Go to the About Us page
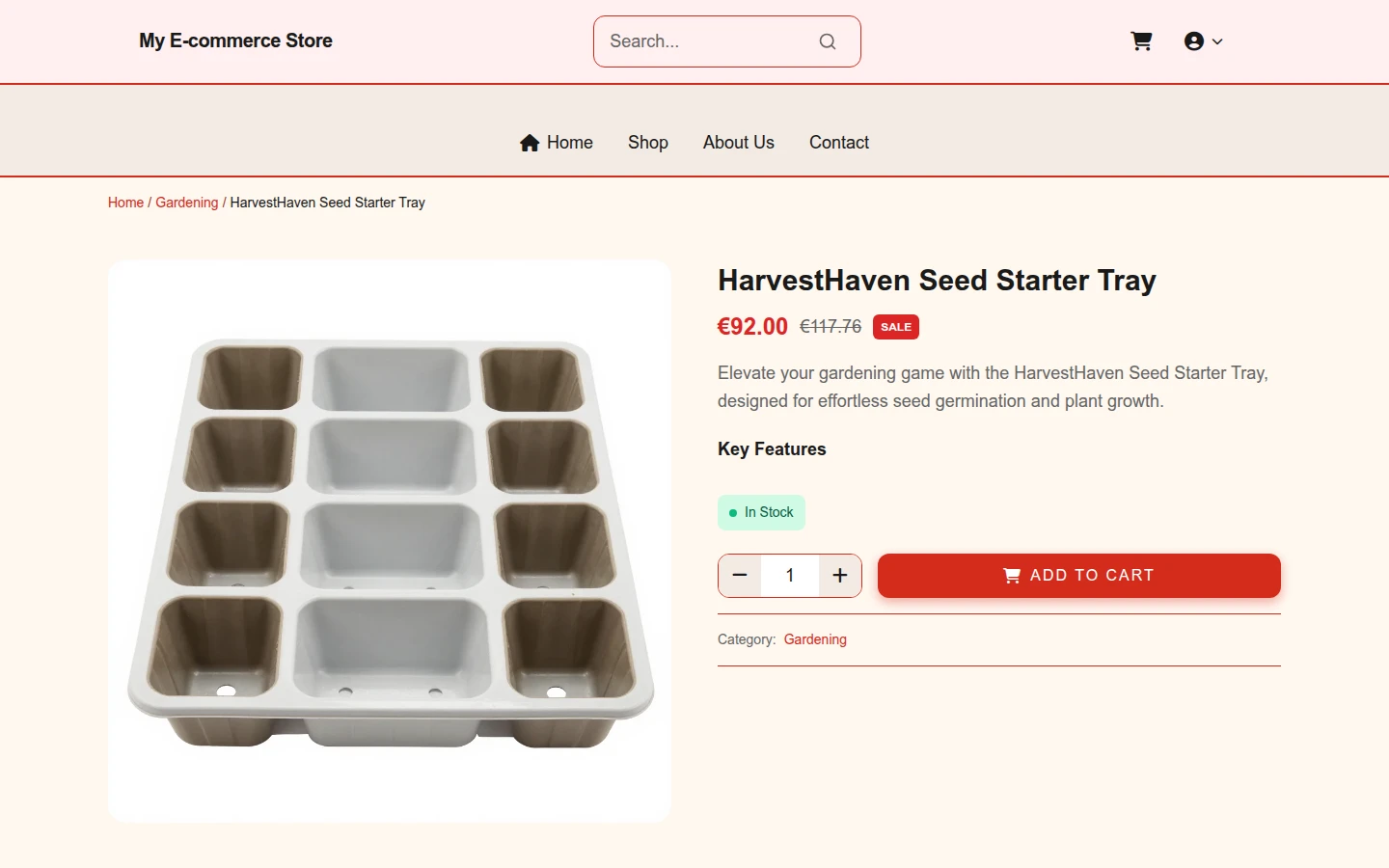1389x868 pixels. point(739,143)
